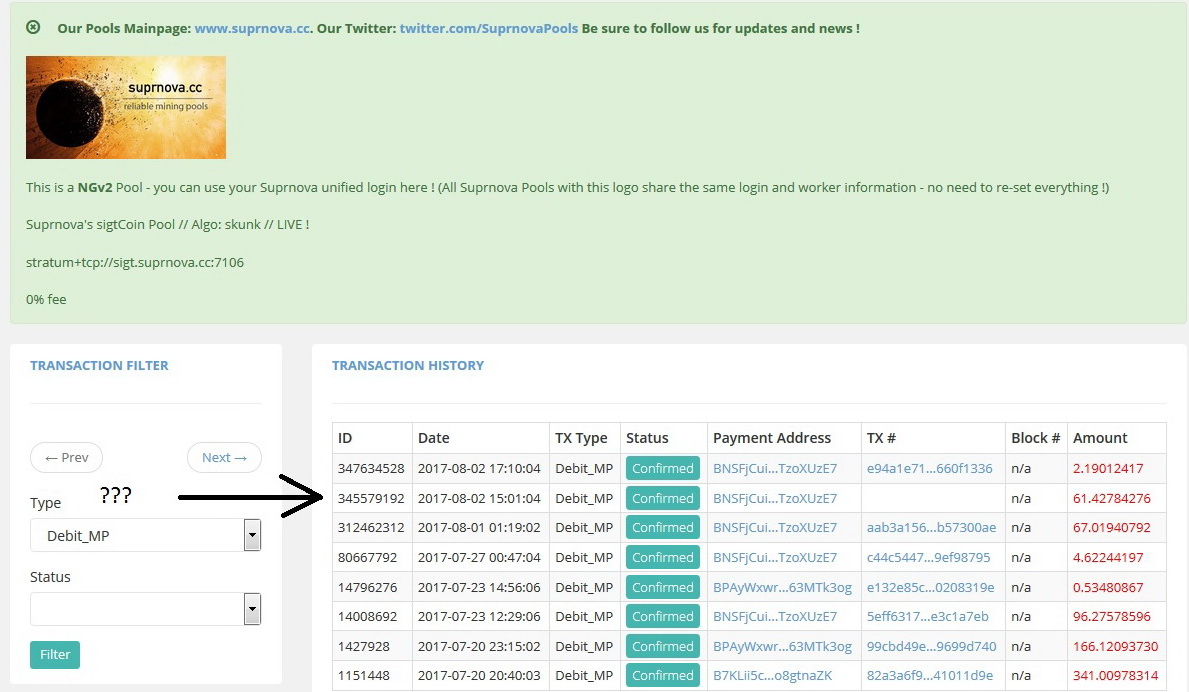Viewport: 1189px width, 692px height.
Task: Go to the previous page with Prev
Action: (67, 457)
